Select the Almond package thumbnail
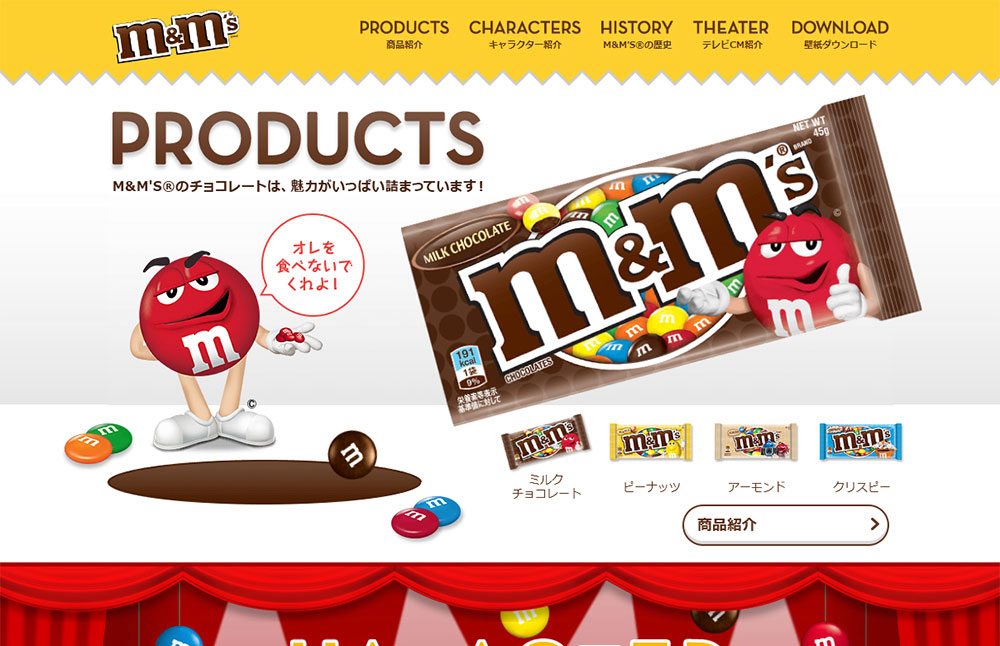 coord(756,441)
